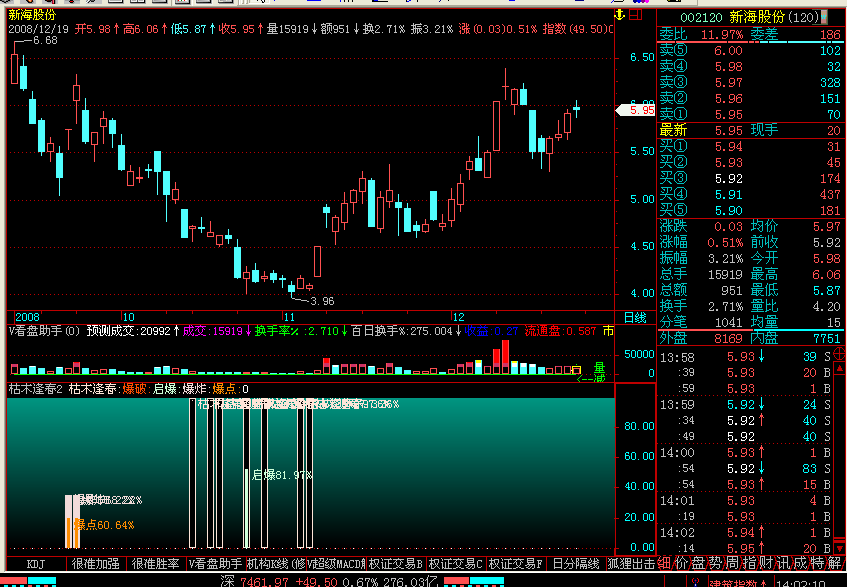The width and height of the screenshot is (847, 587).
Task: Click the 内盘 7751 value
Action: (x=826, y=339)
